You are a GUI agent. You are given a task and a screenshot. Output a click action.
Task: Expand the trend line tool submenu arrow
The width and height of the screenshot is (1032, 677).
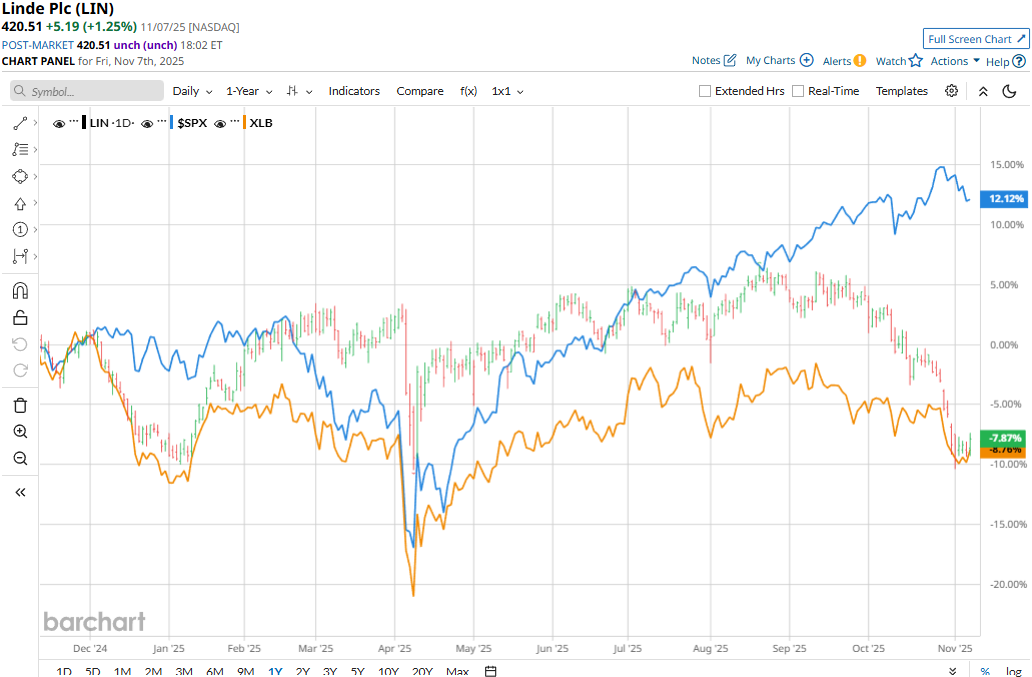click(x=35, y=123)
